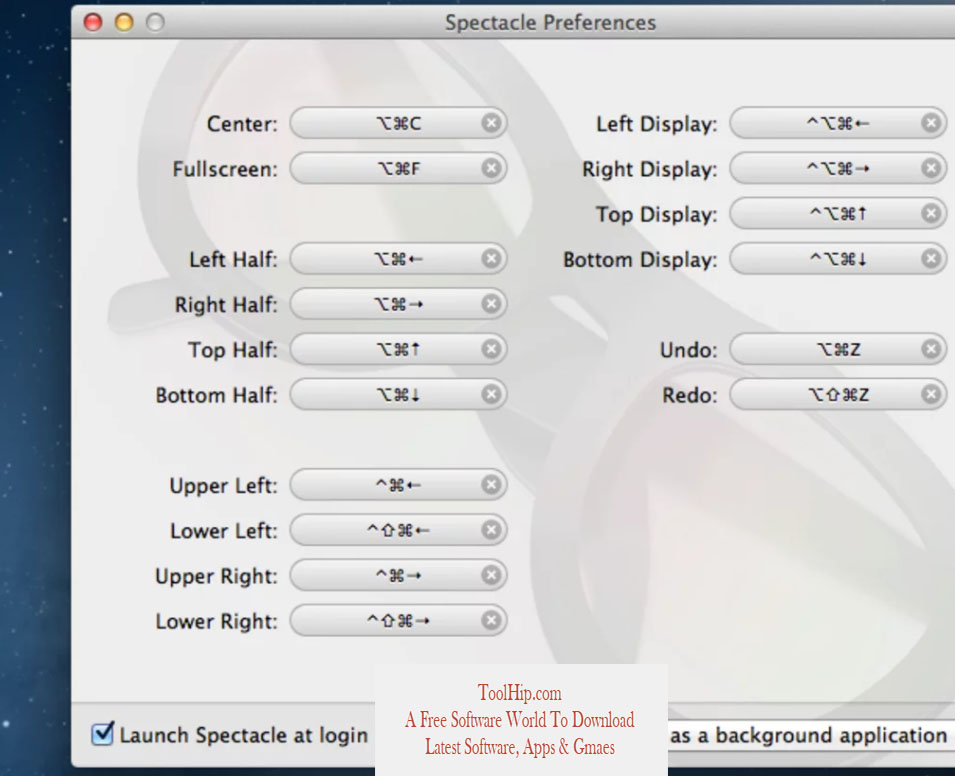Toggle Launch Spectacle at login checkbox
This screenshot has width=955, height=776.
pos(102,733)
